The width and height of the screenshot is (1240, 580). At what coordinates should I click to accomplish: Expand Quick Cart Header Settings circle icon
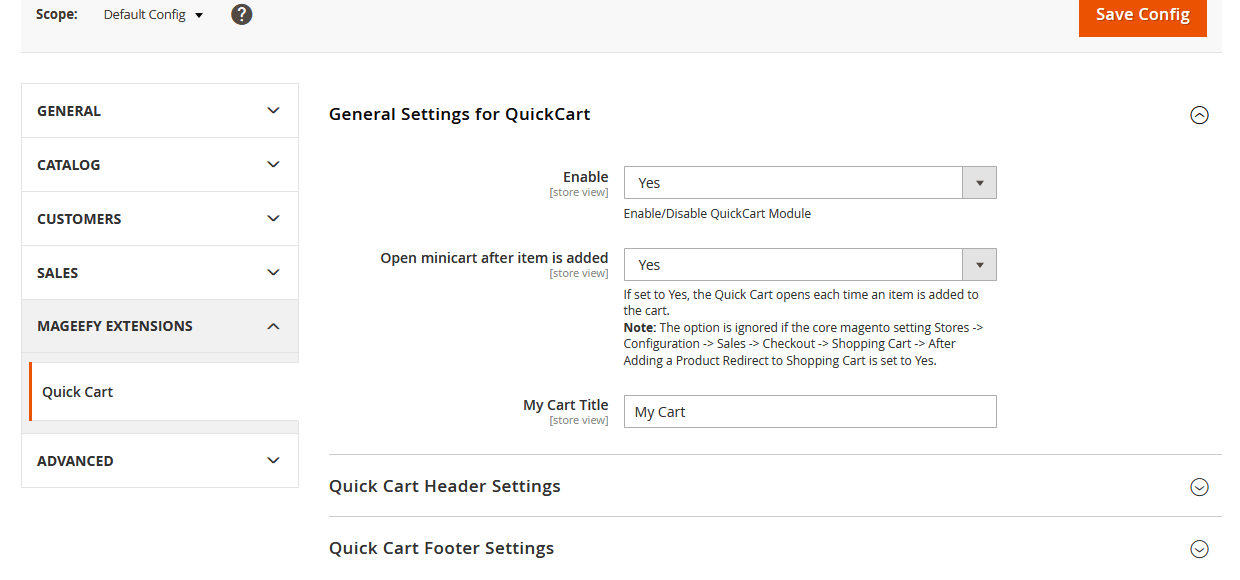click(1199, 487)
